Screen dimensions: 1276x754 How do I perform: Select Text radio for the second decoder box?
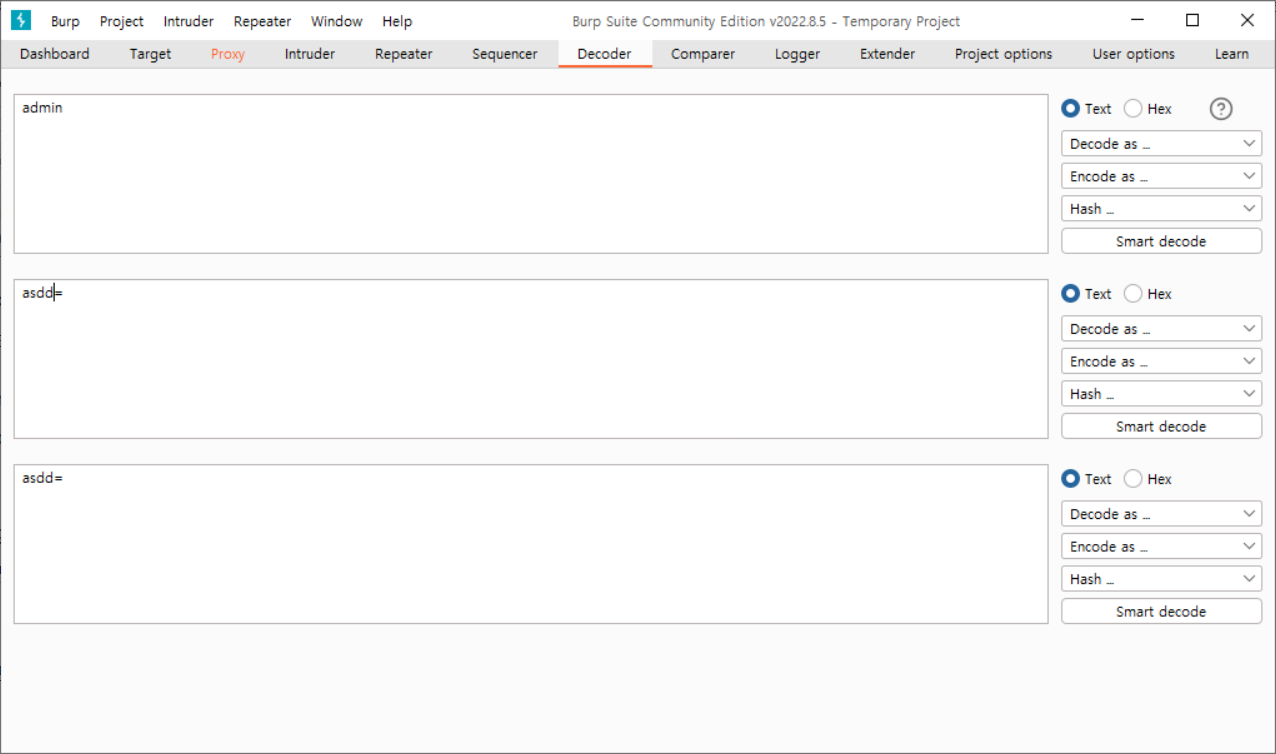[1086, 294]
